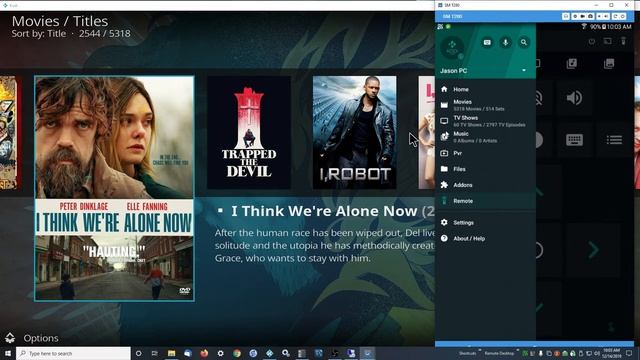This screenshot has width=640, height=360.
Task: Tap the Kore host logo circle
Action: [x=452, y=47]
